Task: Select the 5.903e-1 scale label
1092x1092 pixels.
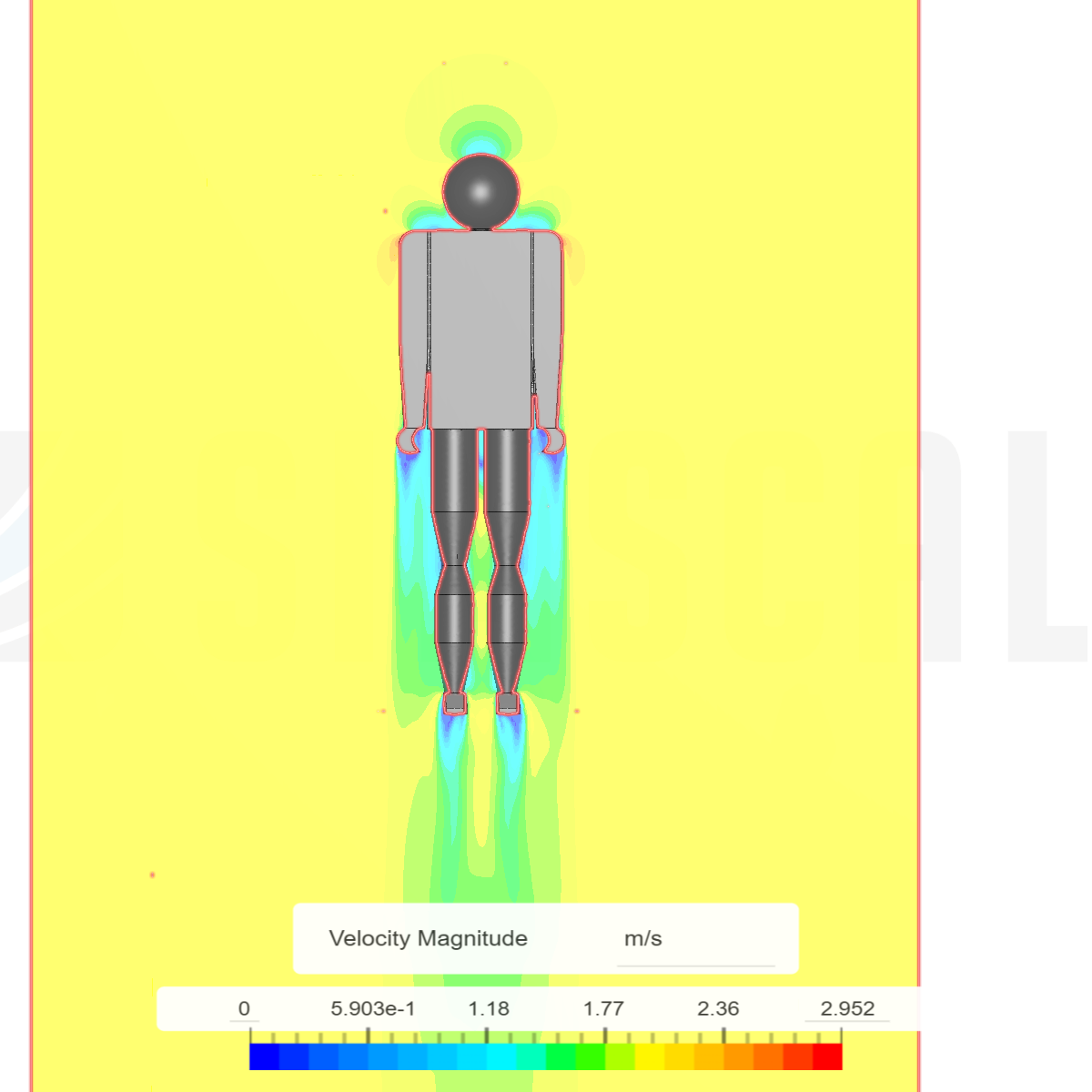Action: tap(372, 1008)
